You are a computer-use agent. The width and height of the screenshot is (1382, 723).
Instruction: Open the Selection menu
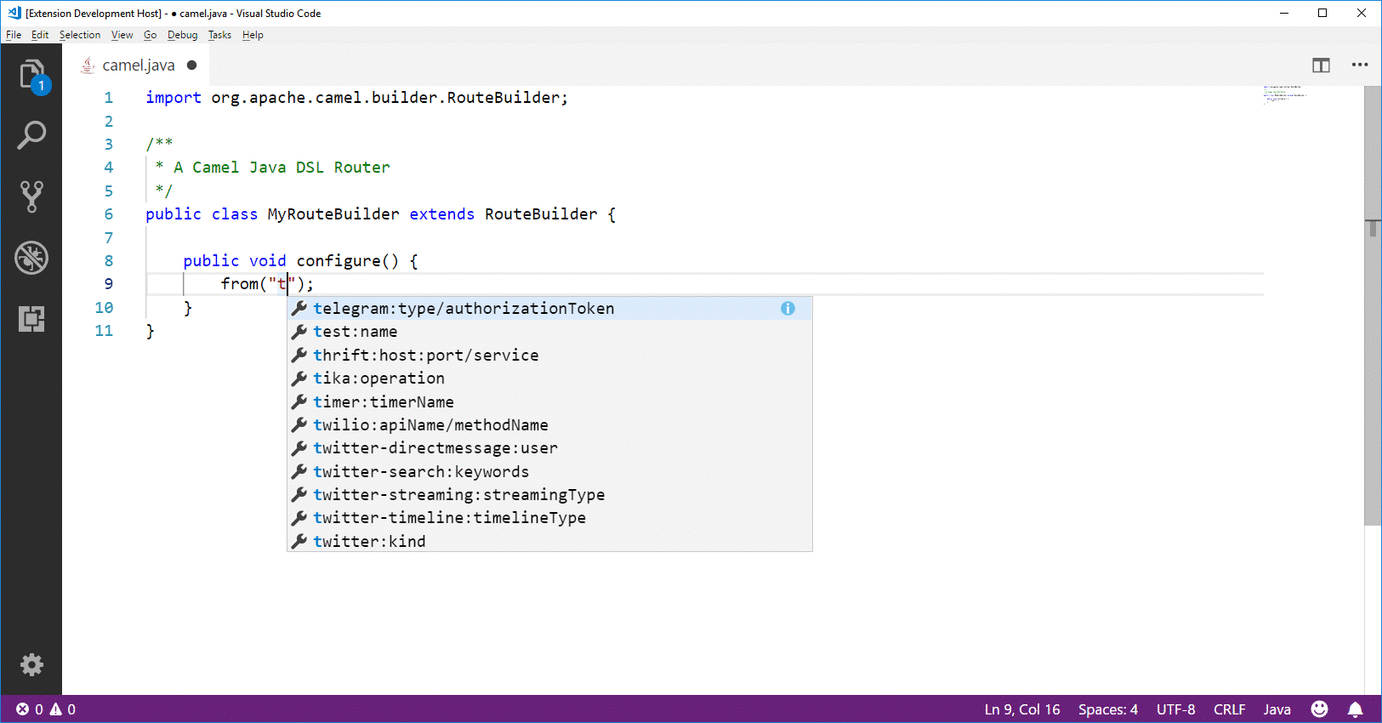[80, 34]
